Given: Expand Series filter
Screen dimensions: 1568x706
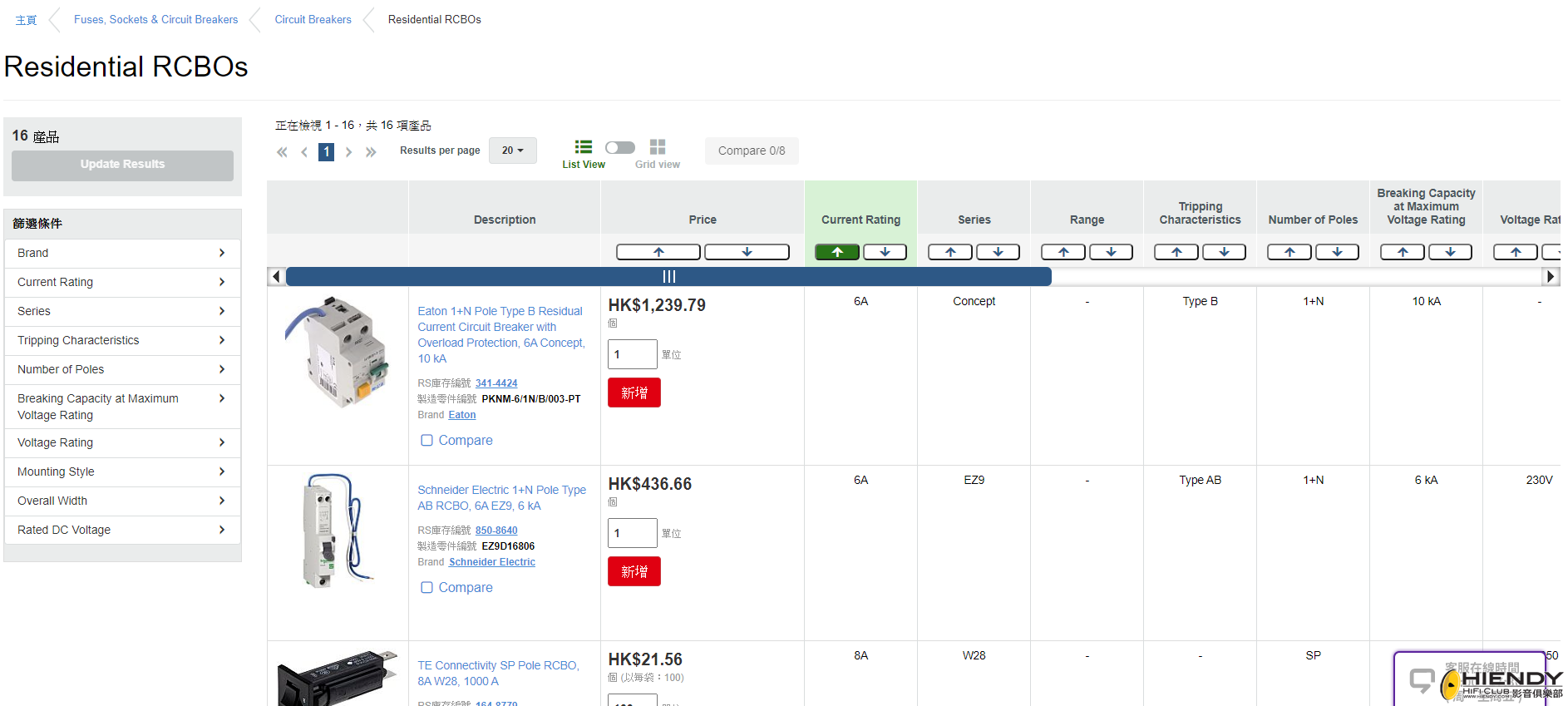Looking at the screenshot, I should (x=122, y=312).
